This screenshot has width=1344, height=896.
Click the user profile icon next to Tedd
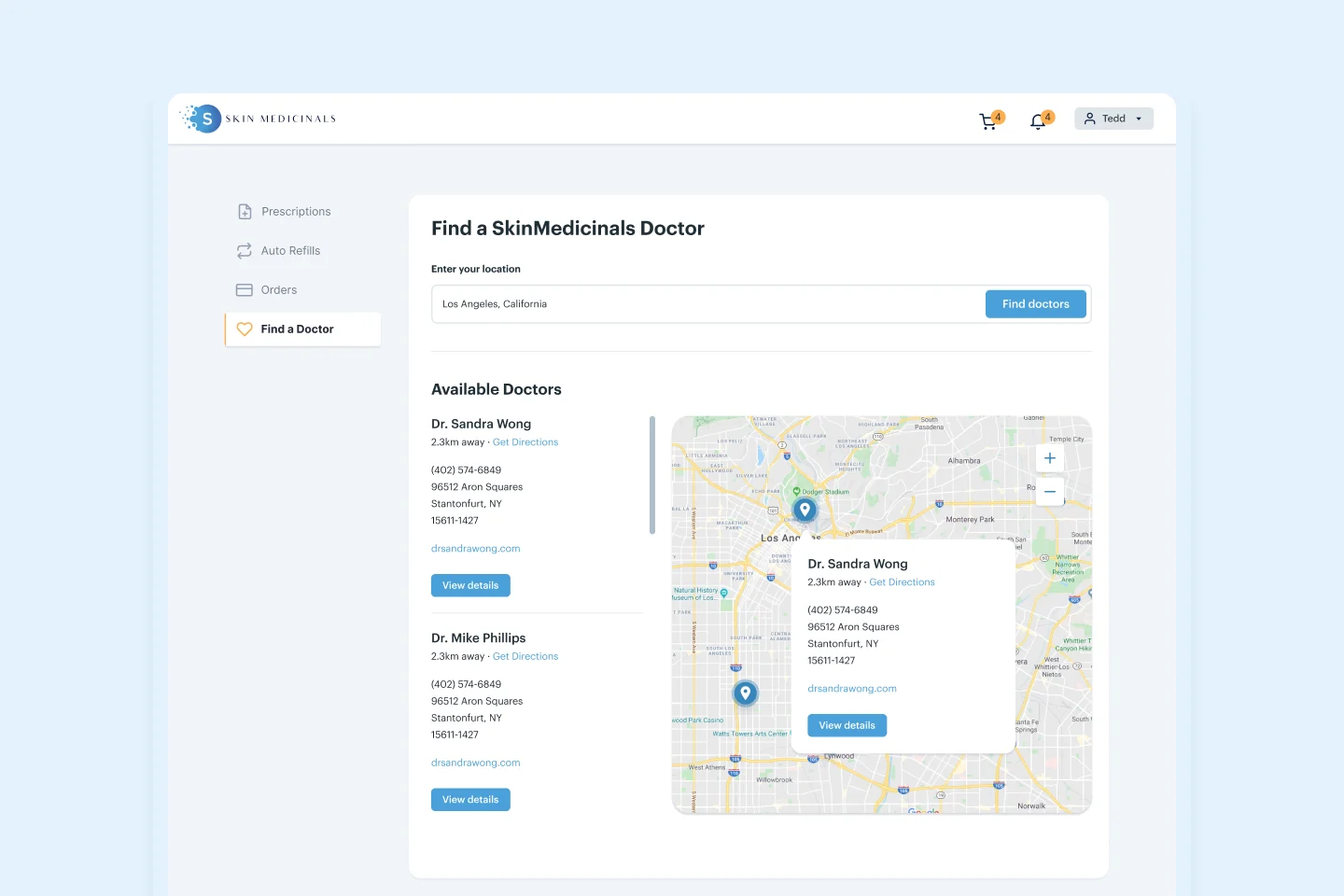pyautogui.click(x=1089, y=119)
